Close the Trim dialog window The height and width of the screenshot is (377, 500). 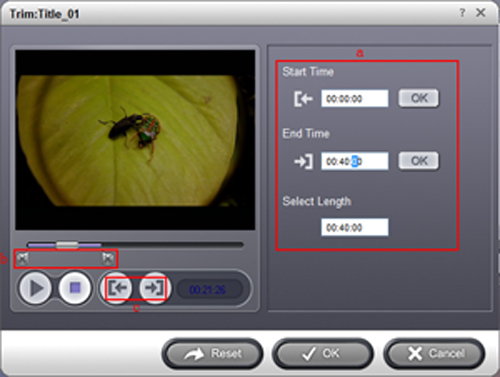coord(481,13)
